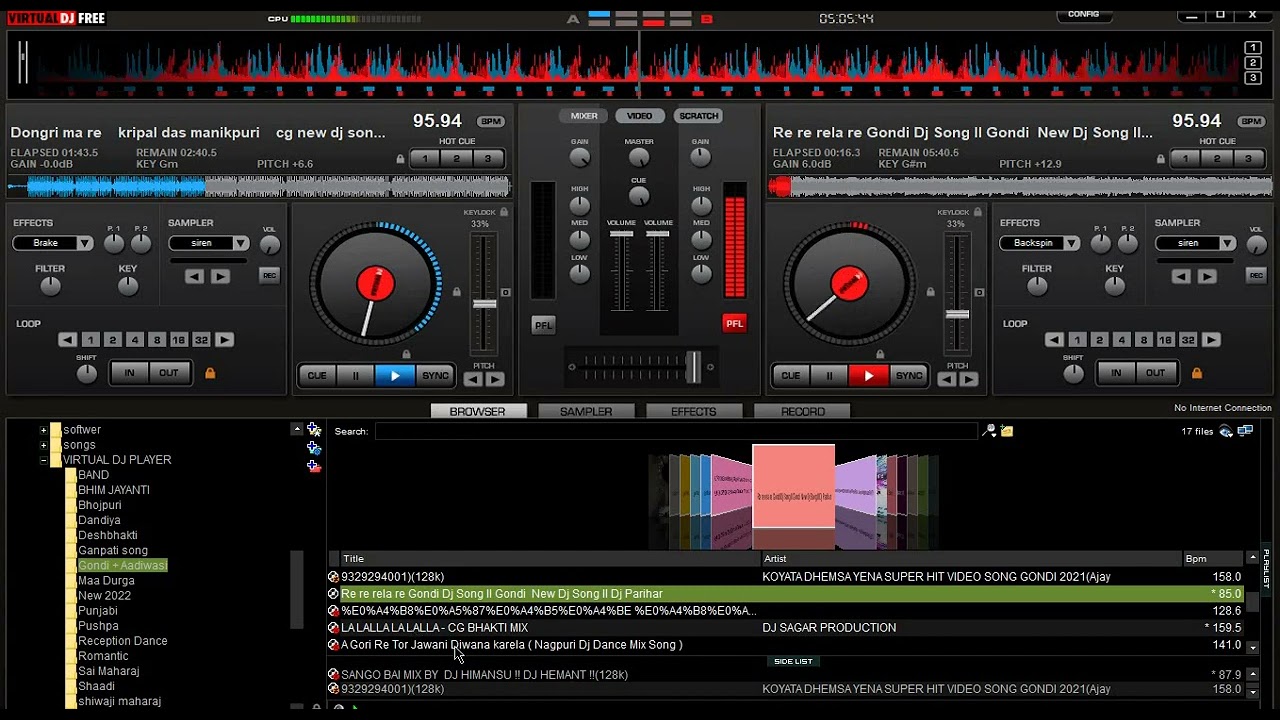Open the RECORD tab
Screen dimensions: 1280x720
pos(803,412)
